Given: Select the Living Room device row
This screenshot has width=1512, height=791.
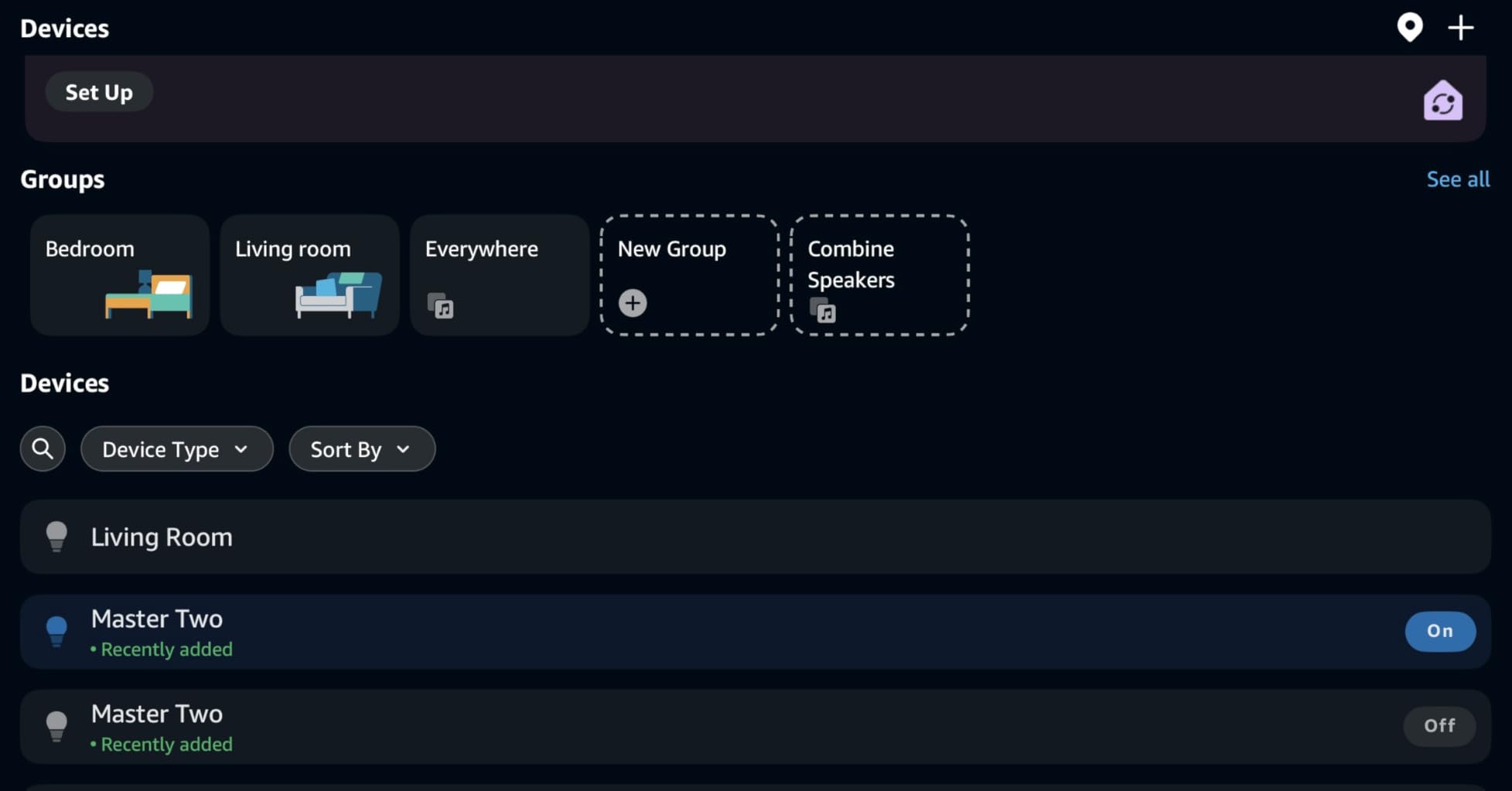Looking at the screenshot, I should coord(754,537).
